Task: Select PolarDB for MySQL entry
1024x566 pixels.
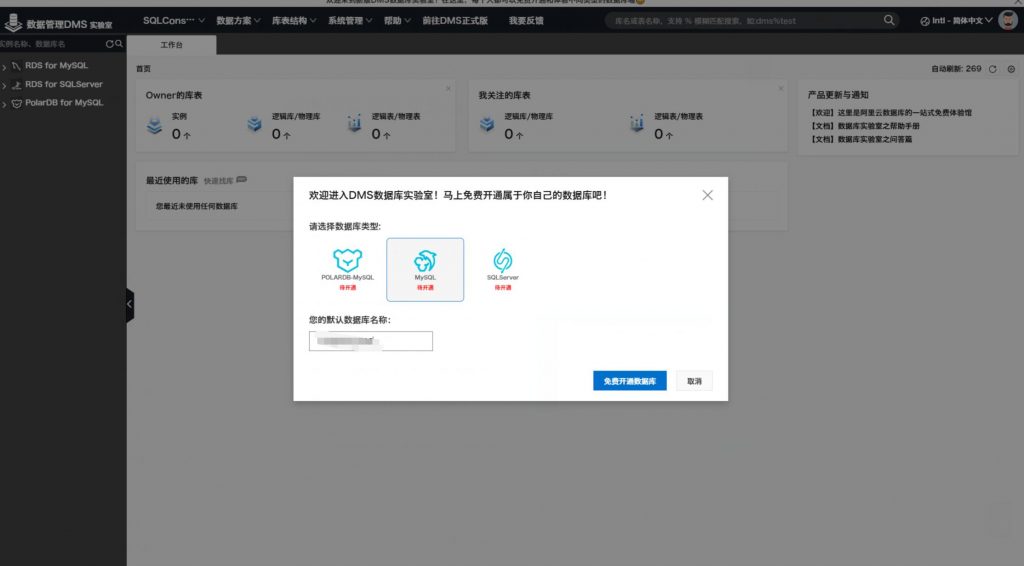Action: coord(64,102)
